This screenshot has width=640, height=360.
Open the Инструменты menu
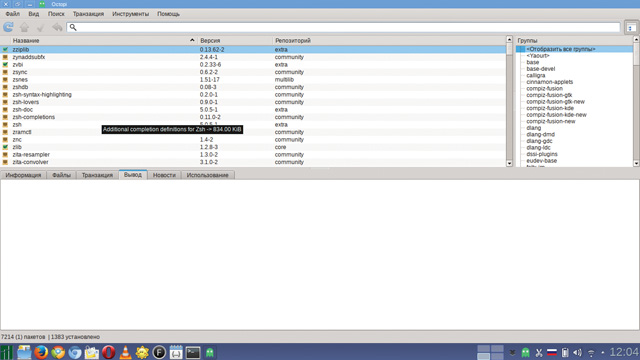[131, 14]
